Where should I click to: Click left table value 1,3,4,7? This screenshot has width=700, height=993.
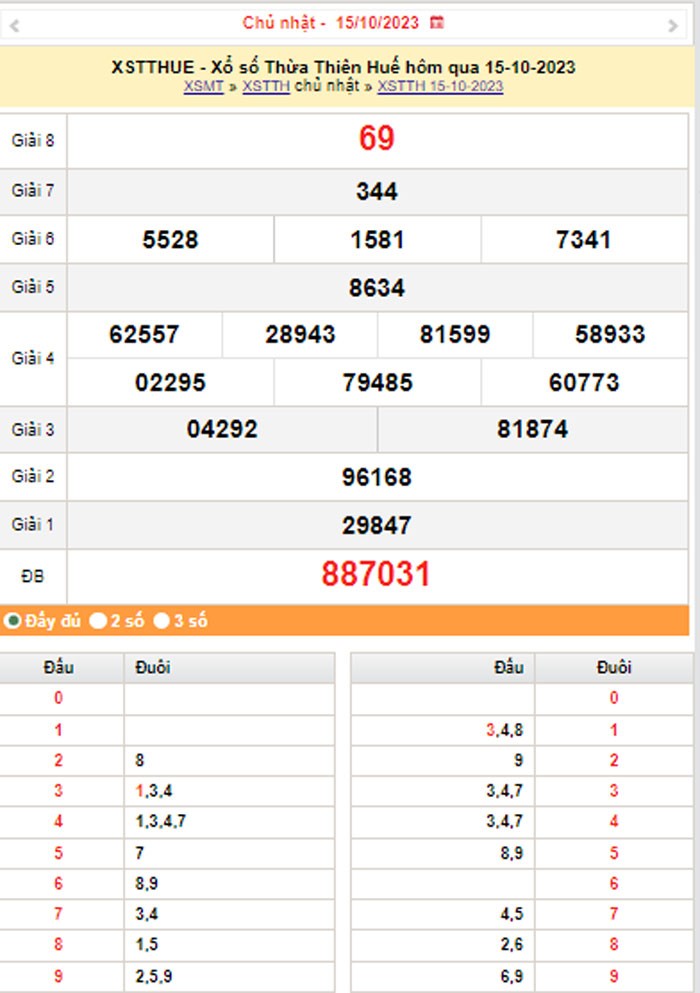pos(160,821)
